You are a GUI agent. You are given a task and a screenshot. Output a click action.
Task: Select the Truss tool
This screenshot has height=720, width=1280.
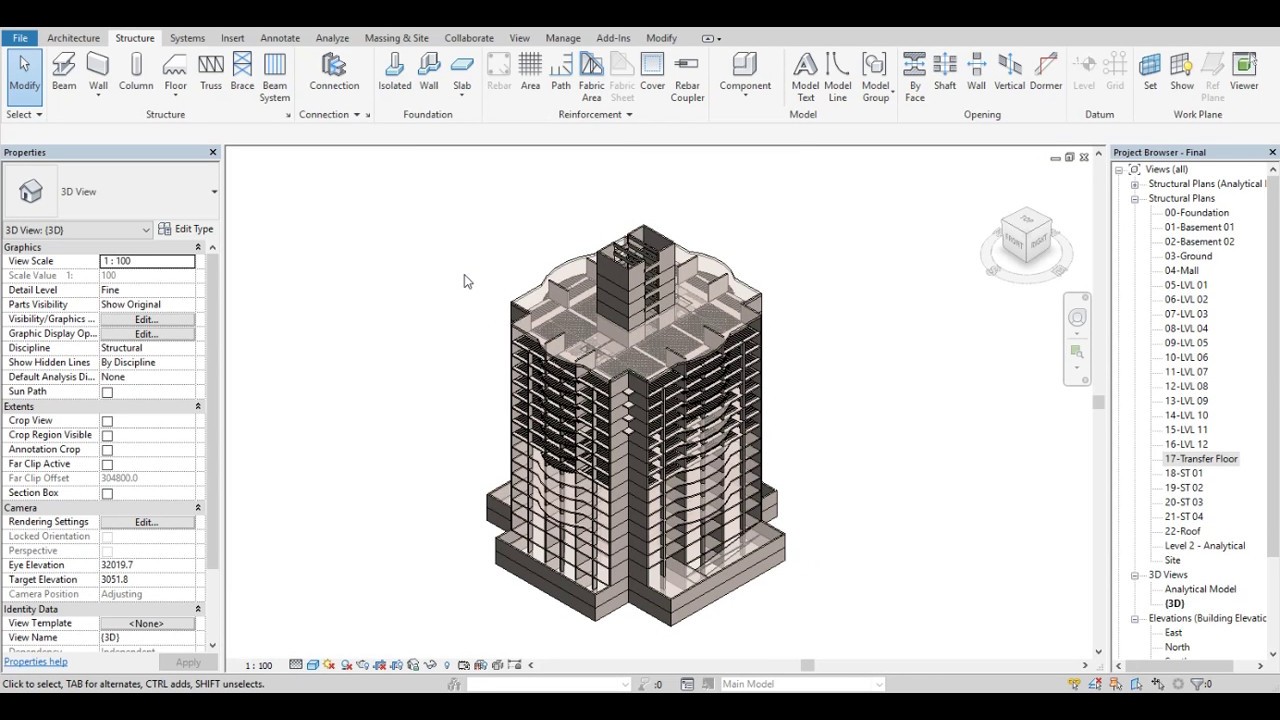[210, 73]
